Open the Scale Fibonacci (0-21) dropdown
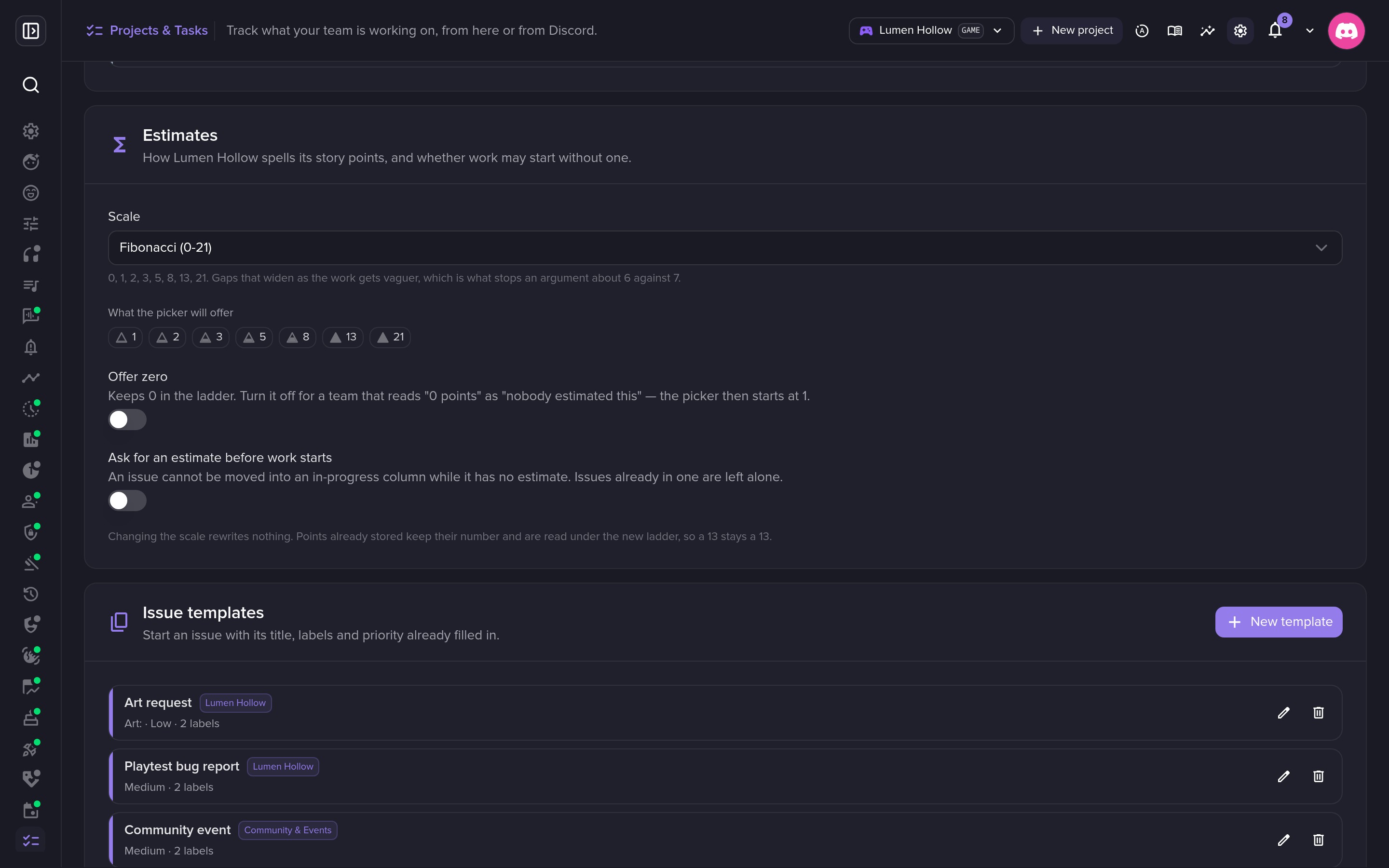 click(725, 247)
